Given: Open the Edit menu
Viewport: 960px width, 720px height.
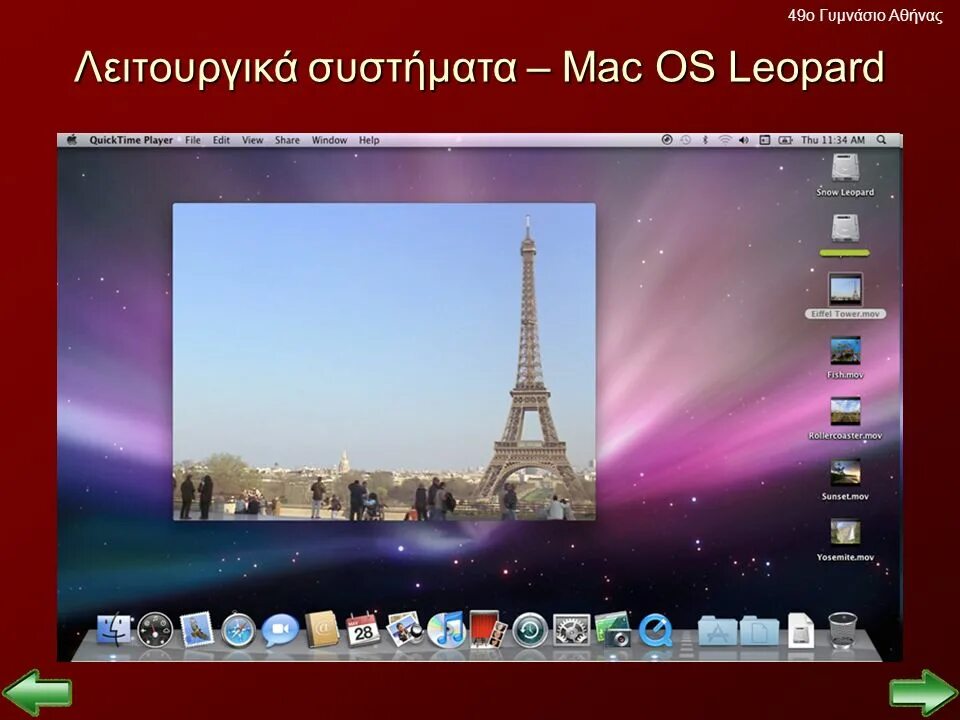Looking at the screenshot, I should [221, 140].
